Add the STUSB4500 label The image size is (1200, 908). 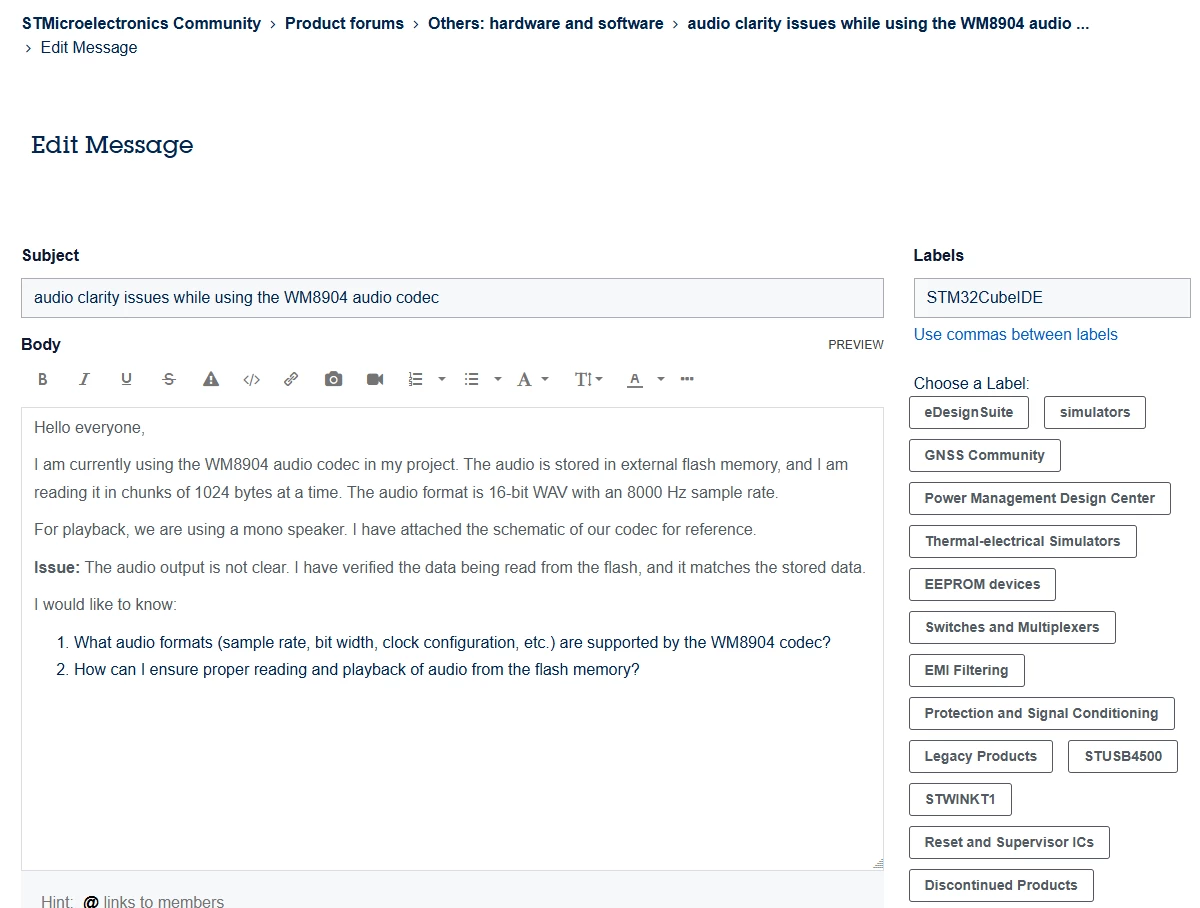(x=1123, y=756)
